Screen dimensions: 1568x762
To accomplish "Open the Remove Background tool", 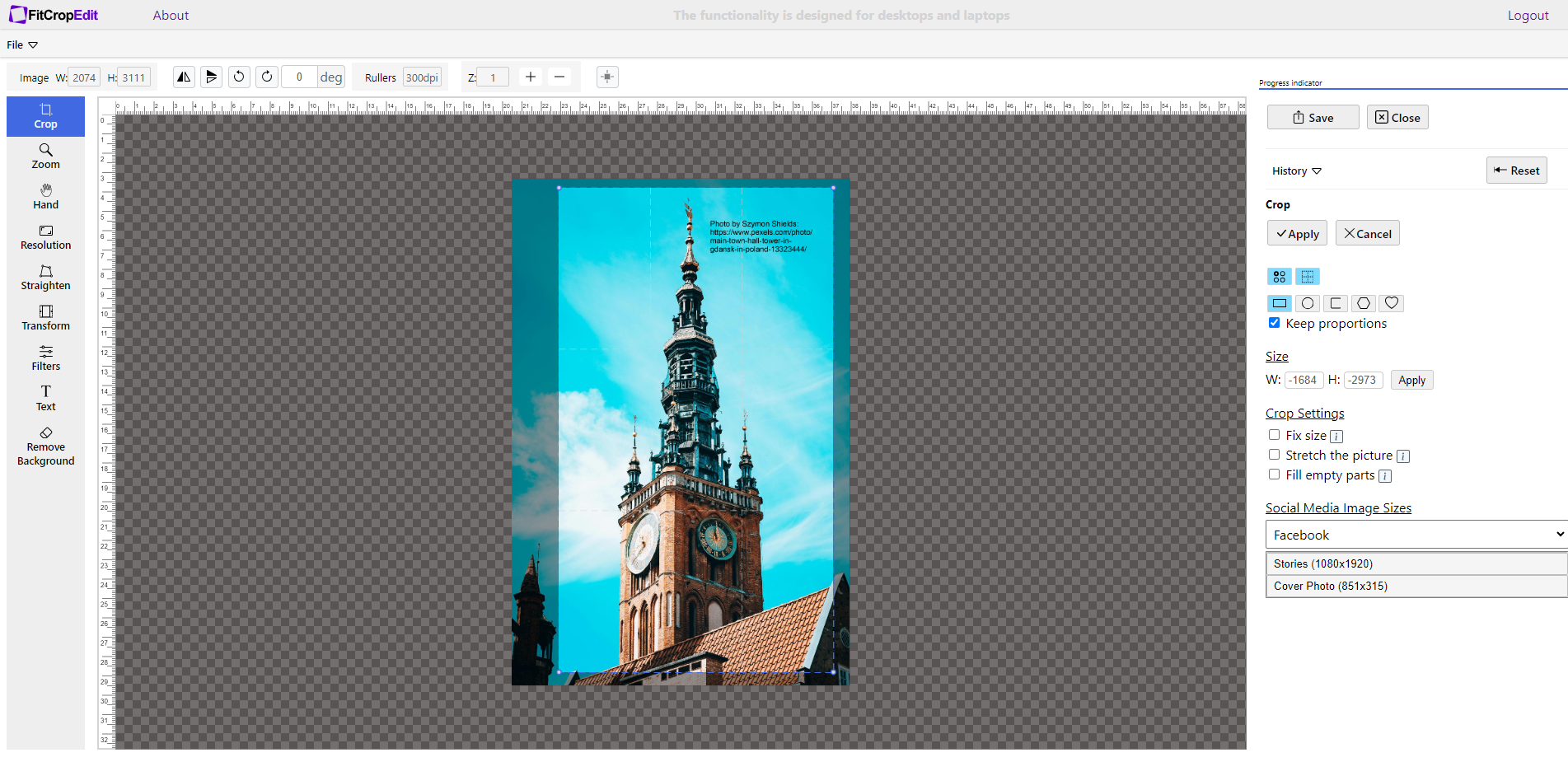I will point(45,446).
